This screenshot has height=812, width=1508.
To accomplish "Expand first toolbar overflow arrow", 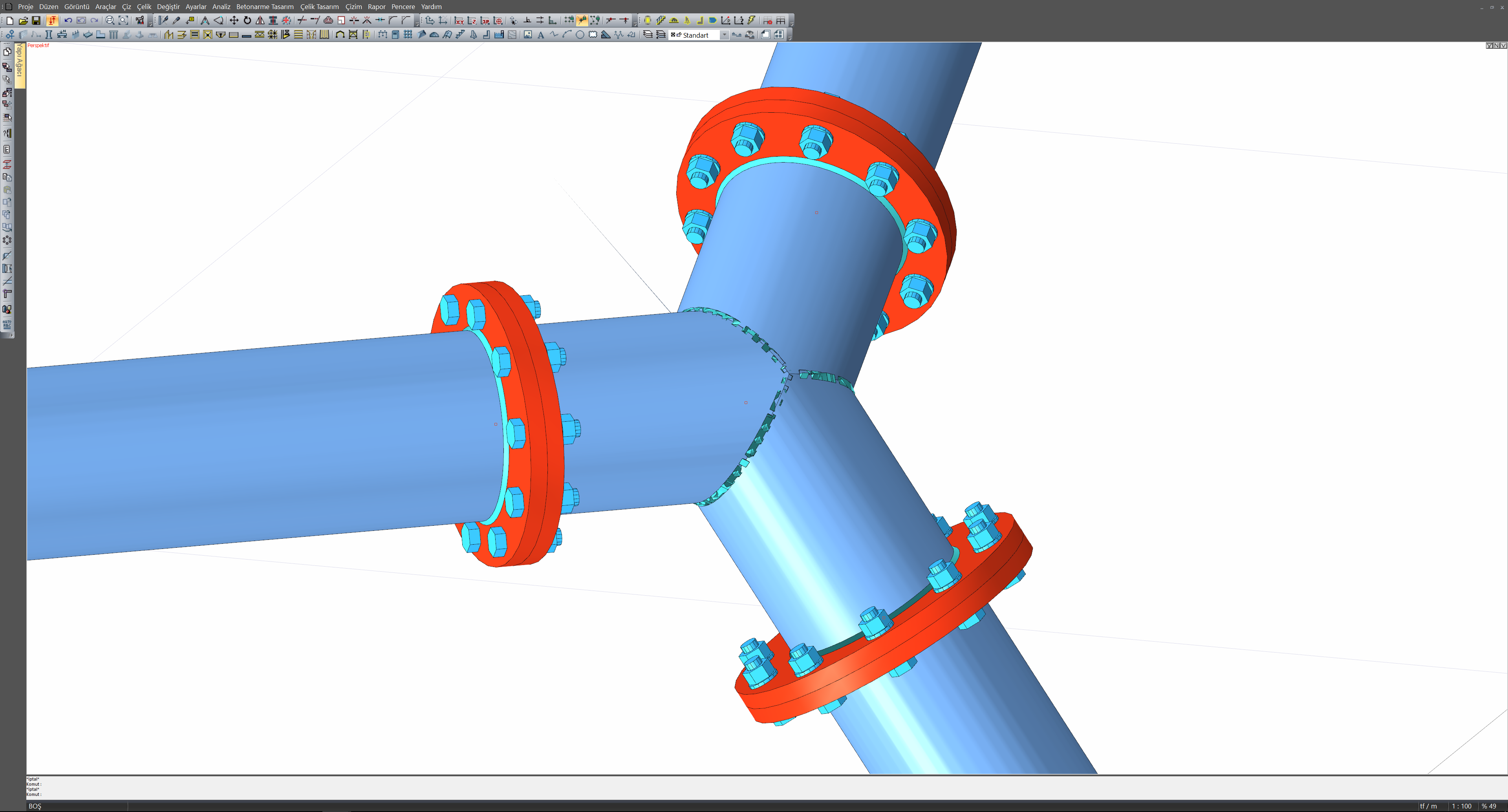I will 150,24.
